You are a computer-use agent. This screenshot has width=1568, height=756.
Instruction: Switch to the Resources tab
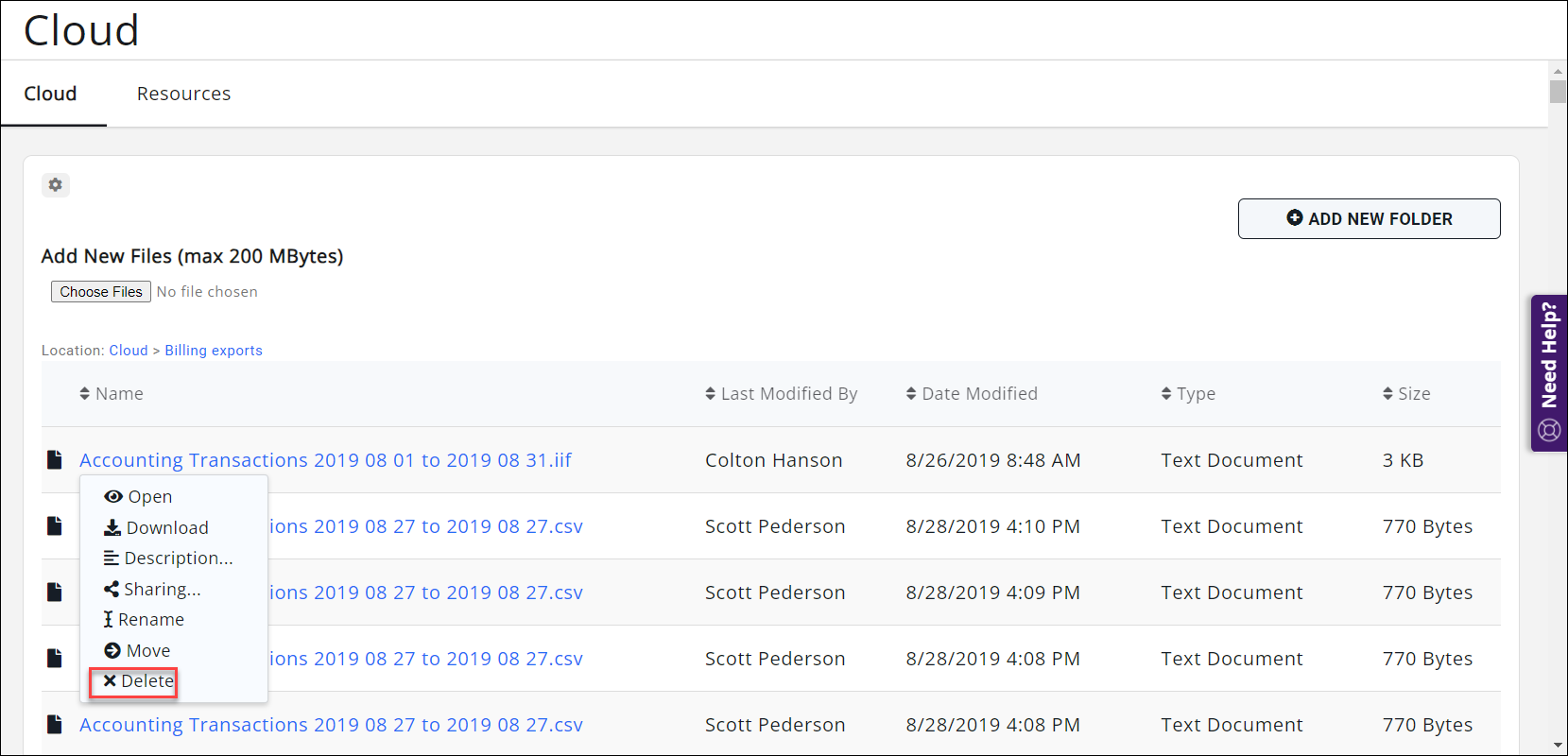pos(183,94)
